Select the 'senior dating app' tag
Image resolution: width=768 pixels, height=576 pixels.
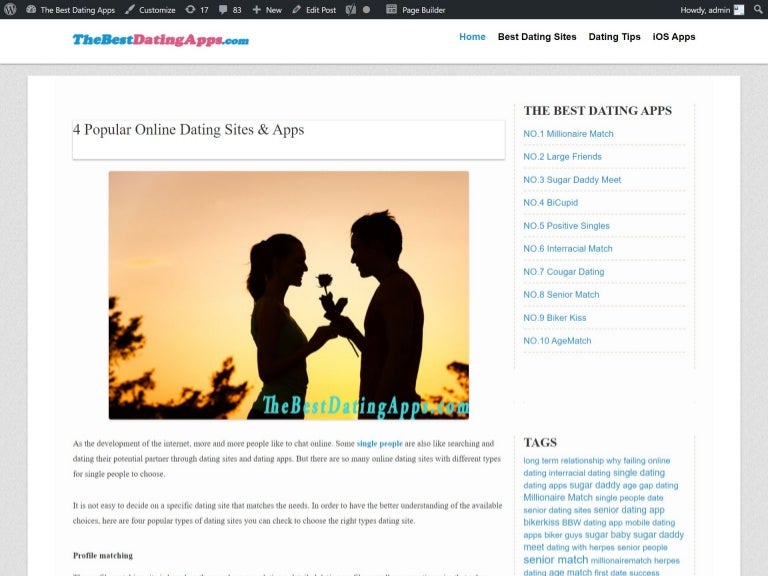(x=629, y=510)
